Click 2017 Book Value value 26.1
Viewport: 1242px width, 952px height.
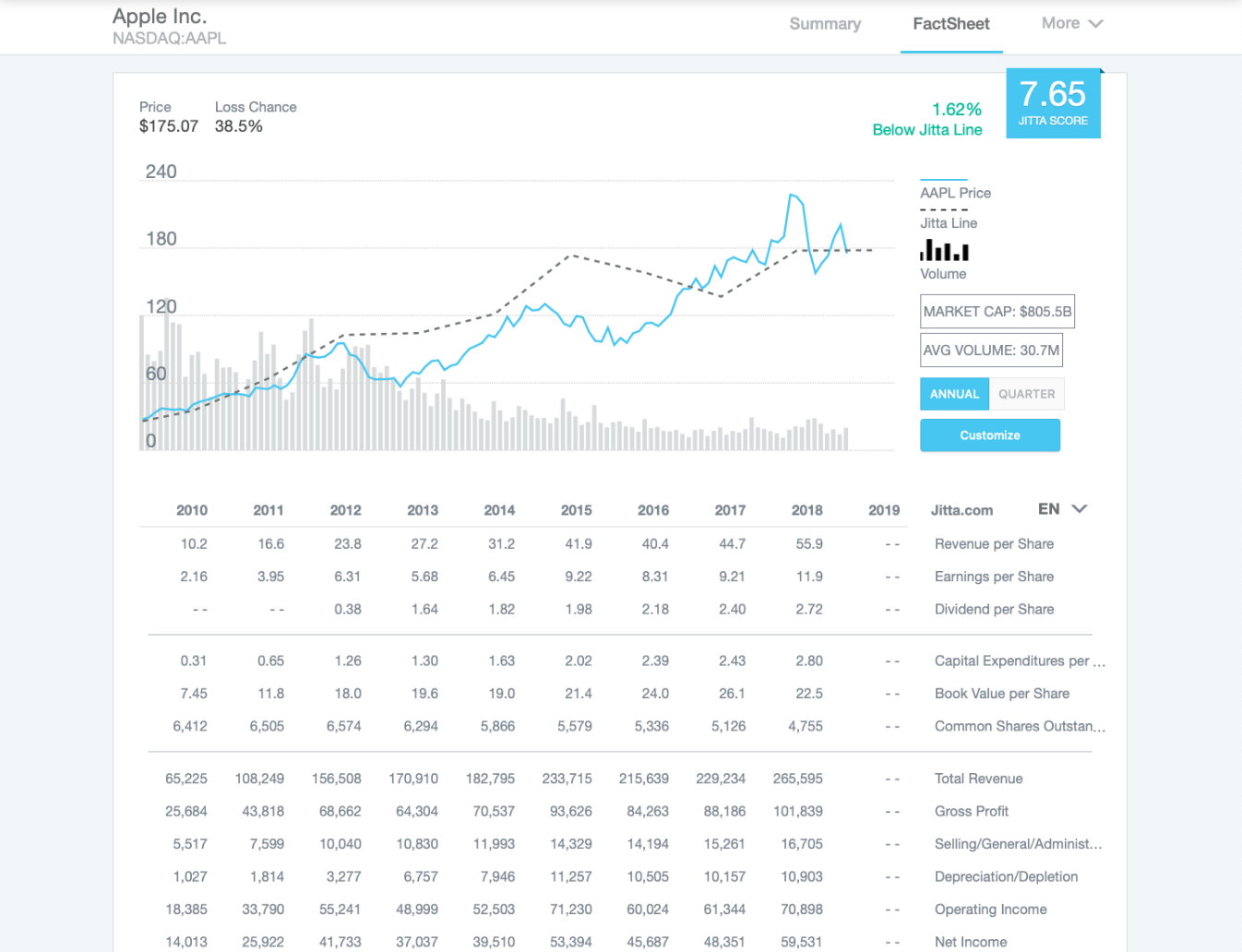coord(733,694)
